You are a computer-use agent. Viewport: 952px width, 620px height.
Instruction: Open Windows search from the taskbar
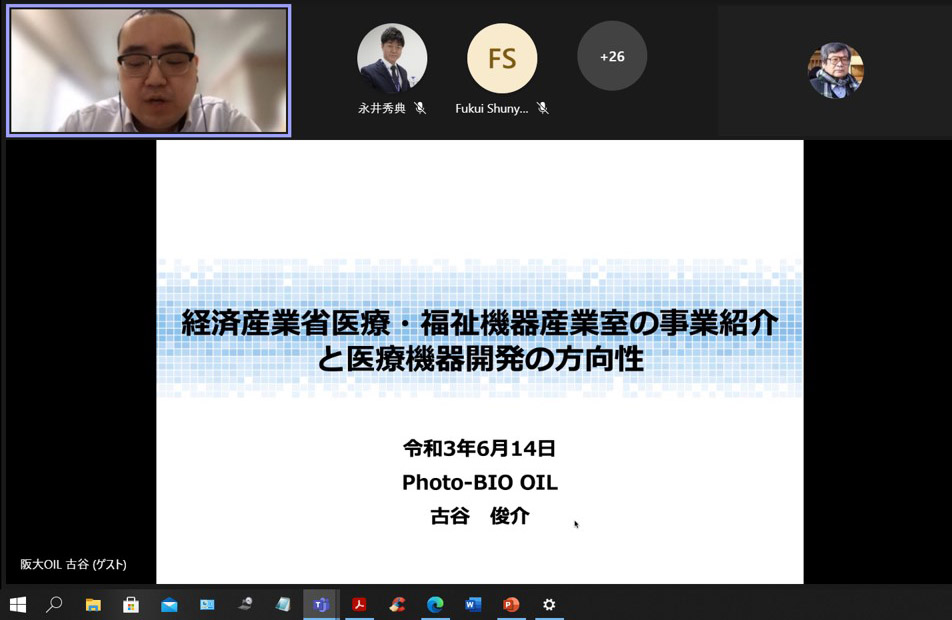point(55,604)
